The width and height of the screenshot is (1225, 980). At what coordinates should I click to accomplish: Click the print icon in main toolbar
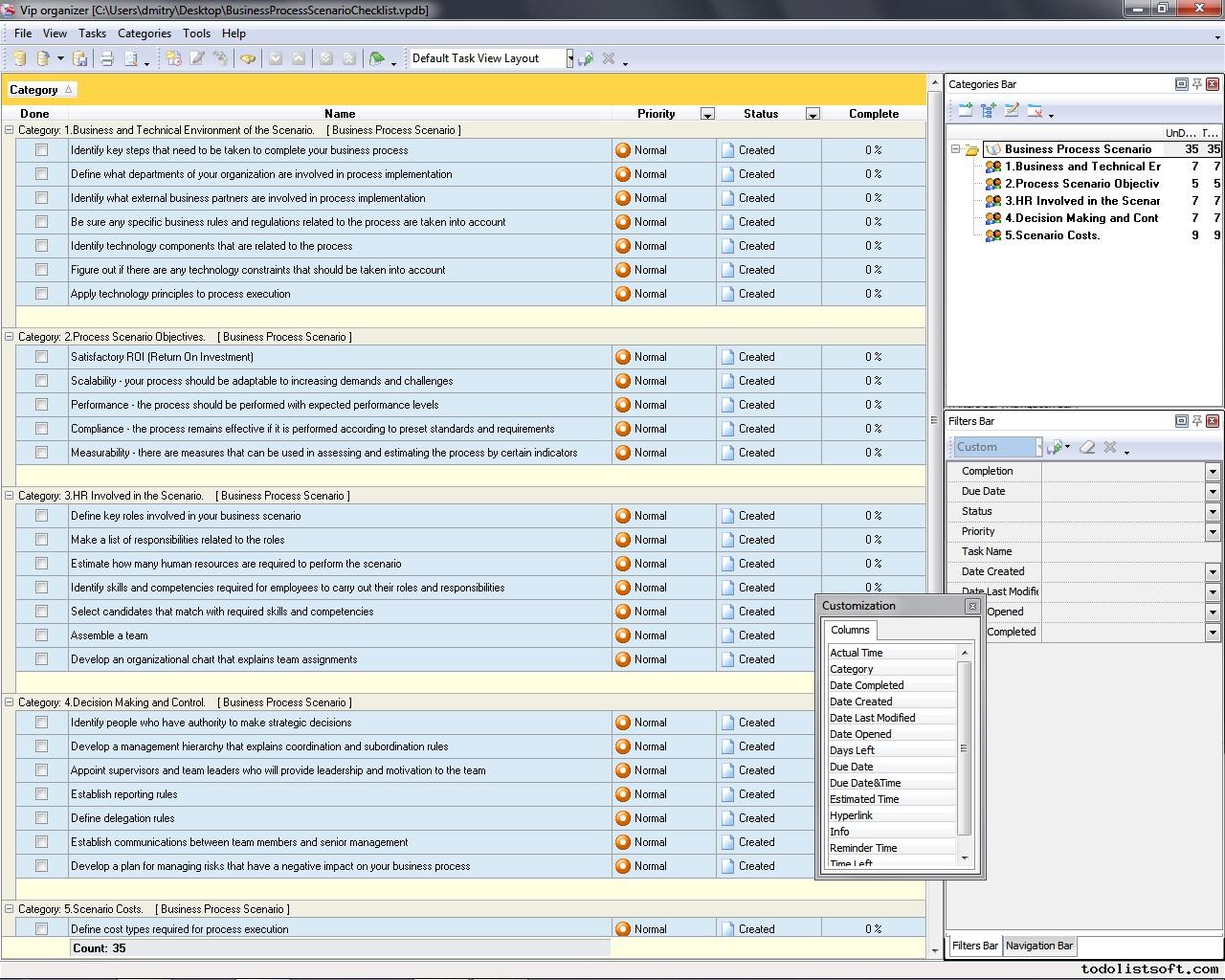tap(107, 58)
